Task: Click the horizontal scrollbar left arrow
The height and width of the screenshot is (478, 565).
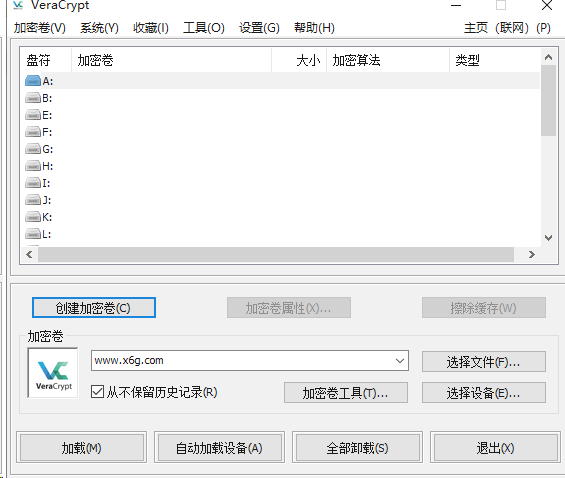Action: [30, 255]
